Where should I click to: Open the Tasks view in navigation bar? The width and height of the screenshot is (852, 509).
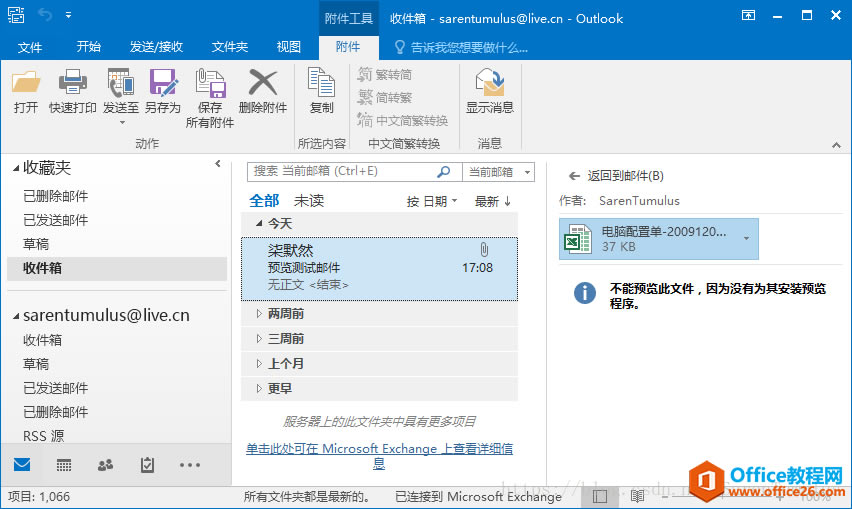[x=147, y=465]
